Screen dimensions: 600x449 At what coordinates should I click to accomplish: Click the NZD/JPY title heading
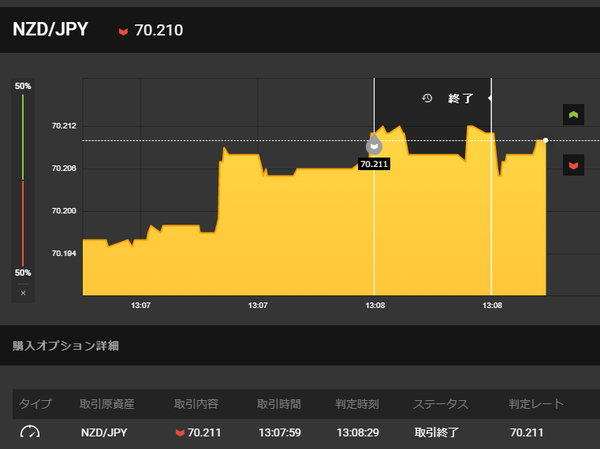pos(50,29)
